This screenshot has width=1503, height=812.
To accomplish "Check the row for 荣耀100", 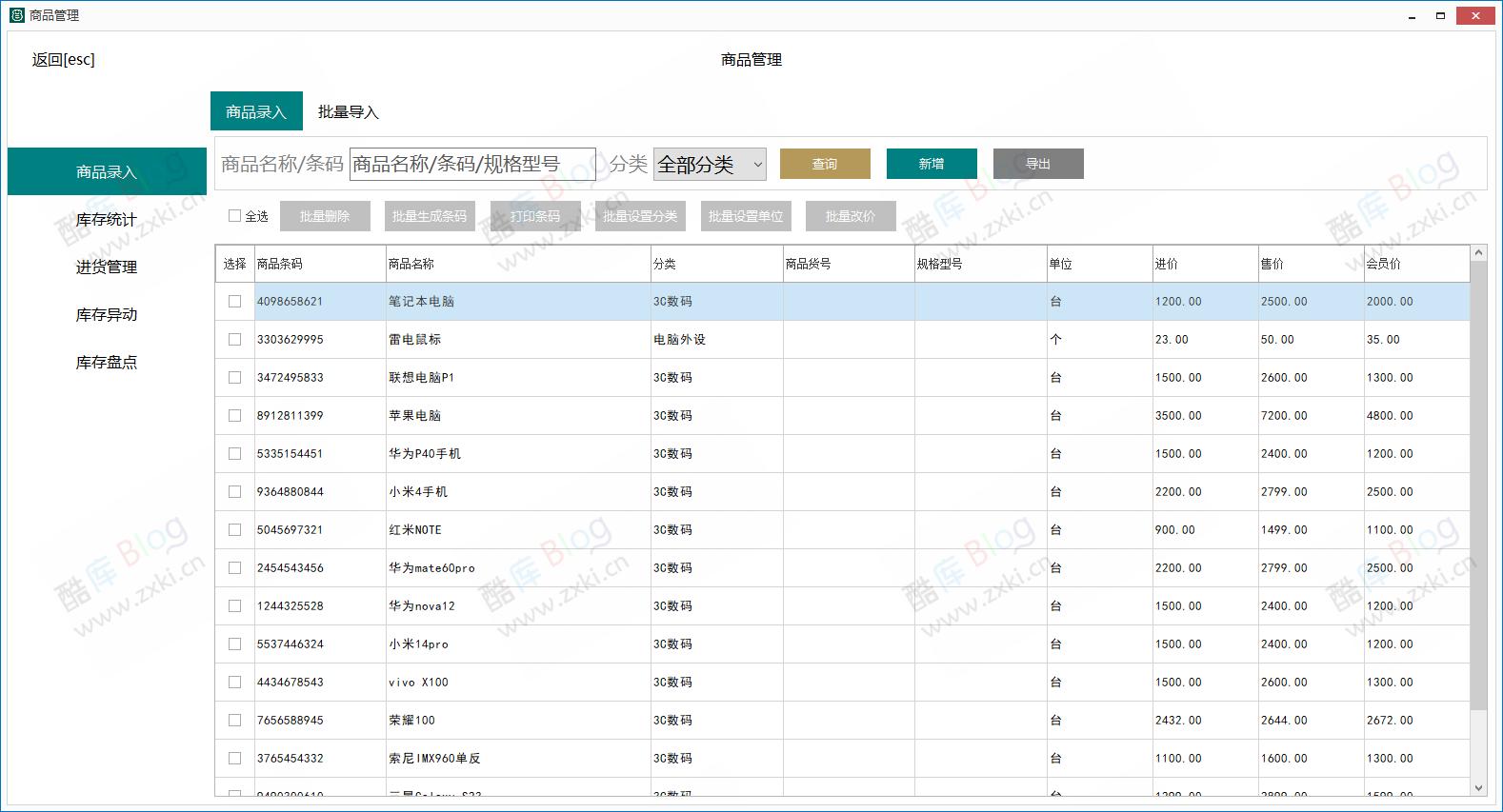I will click(x=234, y=721).
